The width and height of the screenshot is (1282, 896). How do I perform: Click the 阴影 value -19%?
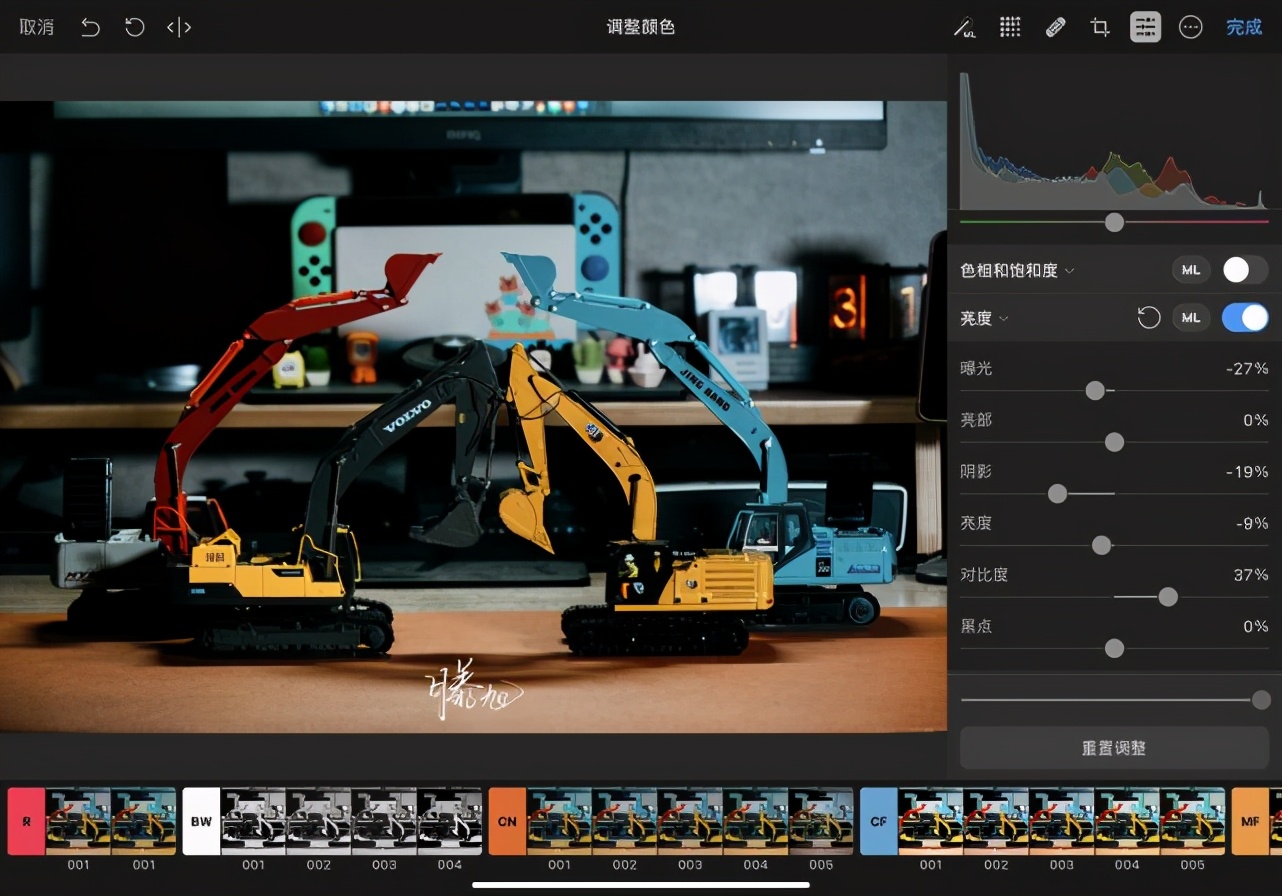(x=1247, y=471)
